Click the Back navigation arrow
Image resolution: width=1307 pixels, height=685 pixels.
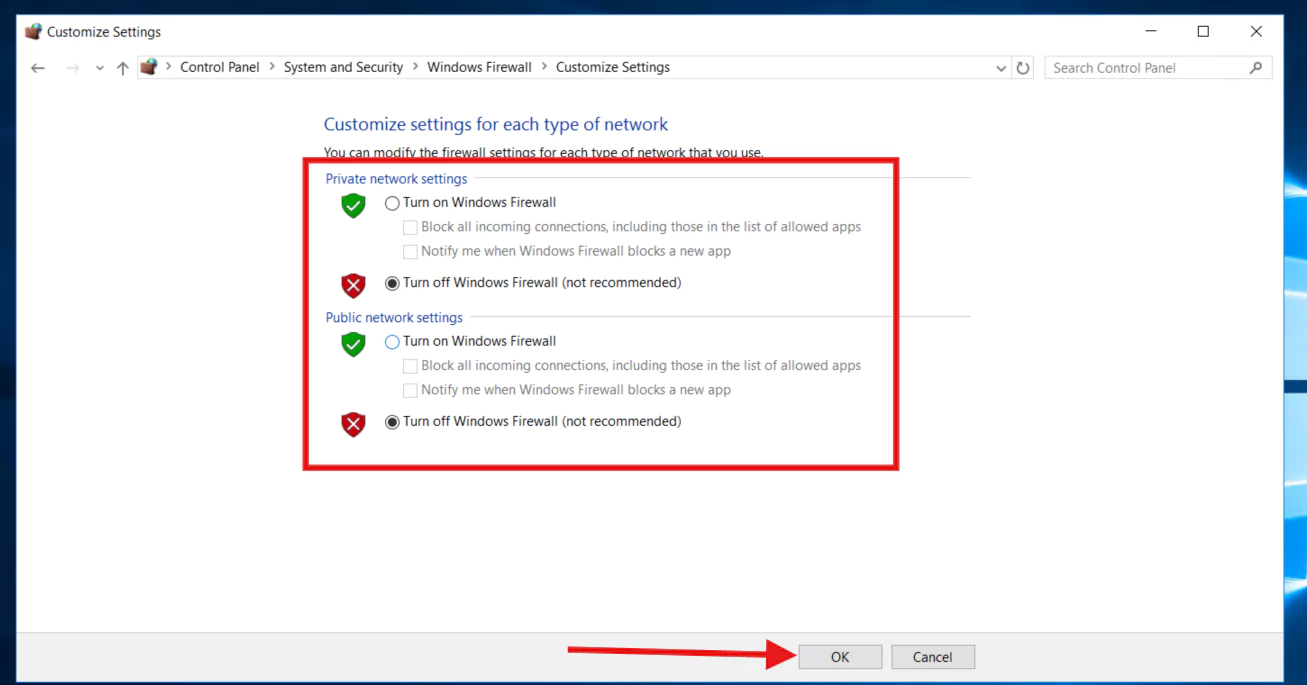pyautogui.click(x=38, y=68)
